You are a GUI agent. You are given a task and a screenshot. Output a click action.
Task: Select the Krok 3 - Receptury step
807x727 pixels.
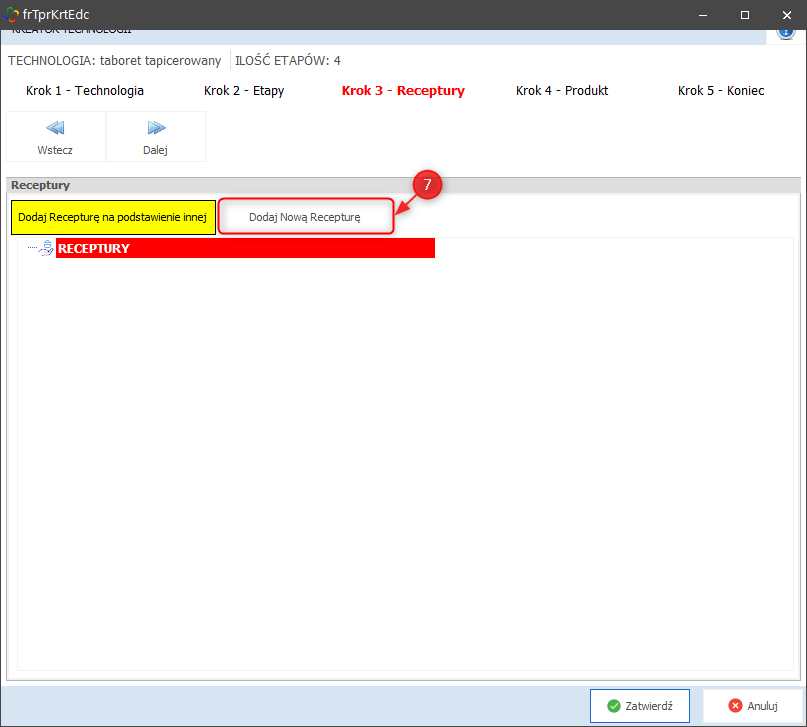(x=403, y=91)
